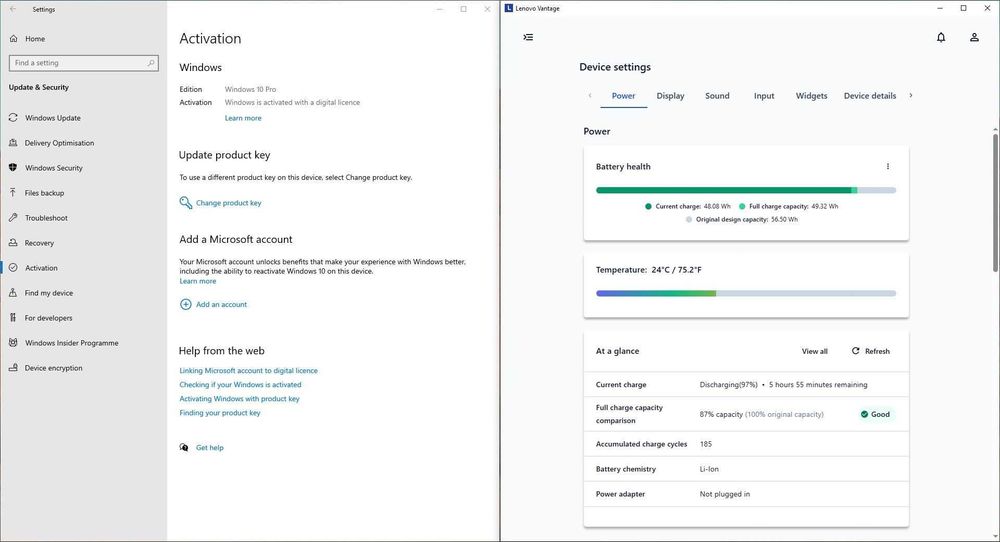Open Checking if your Windows is activated

click(240, 385)
